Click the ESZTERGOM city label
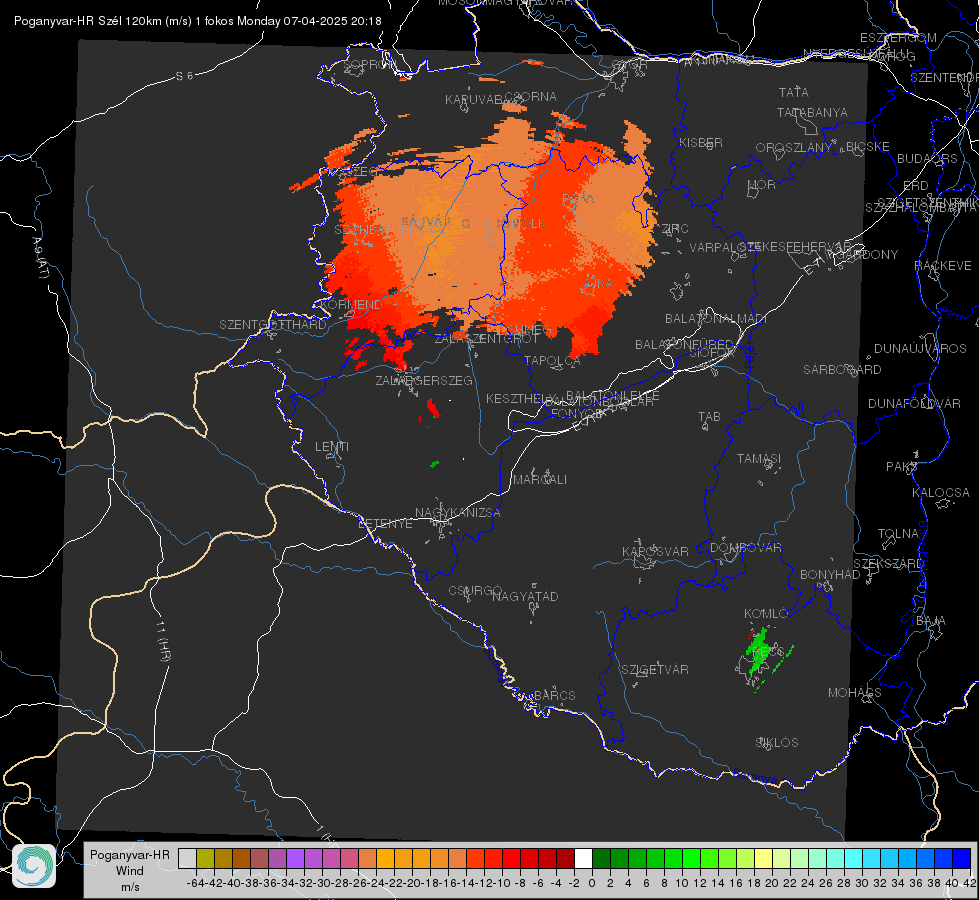Image resolution: width=979 pixels, height=900 pixels. click(898, 38)
